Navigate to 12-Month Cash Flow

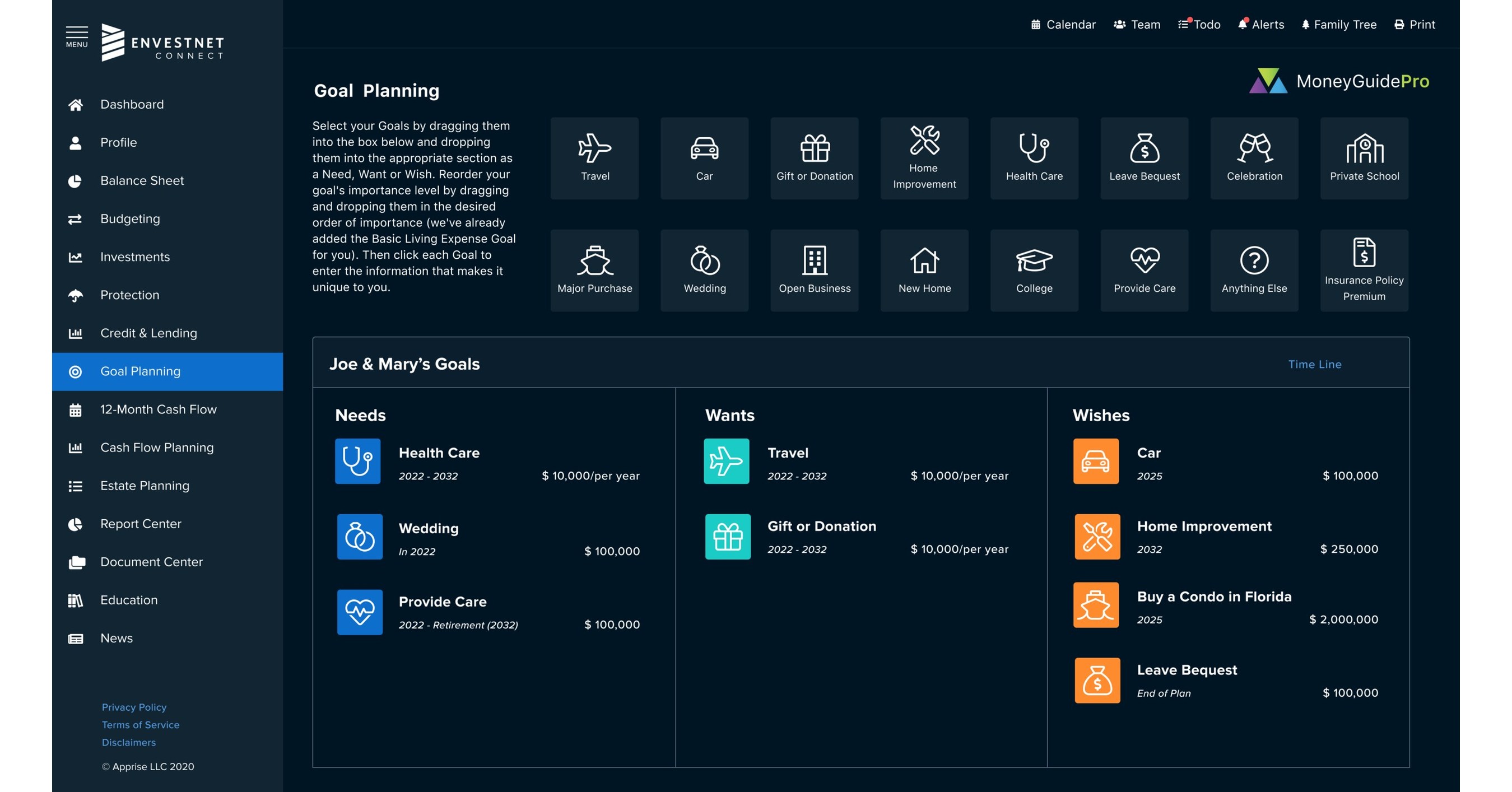[x=158, y=409]
